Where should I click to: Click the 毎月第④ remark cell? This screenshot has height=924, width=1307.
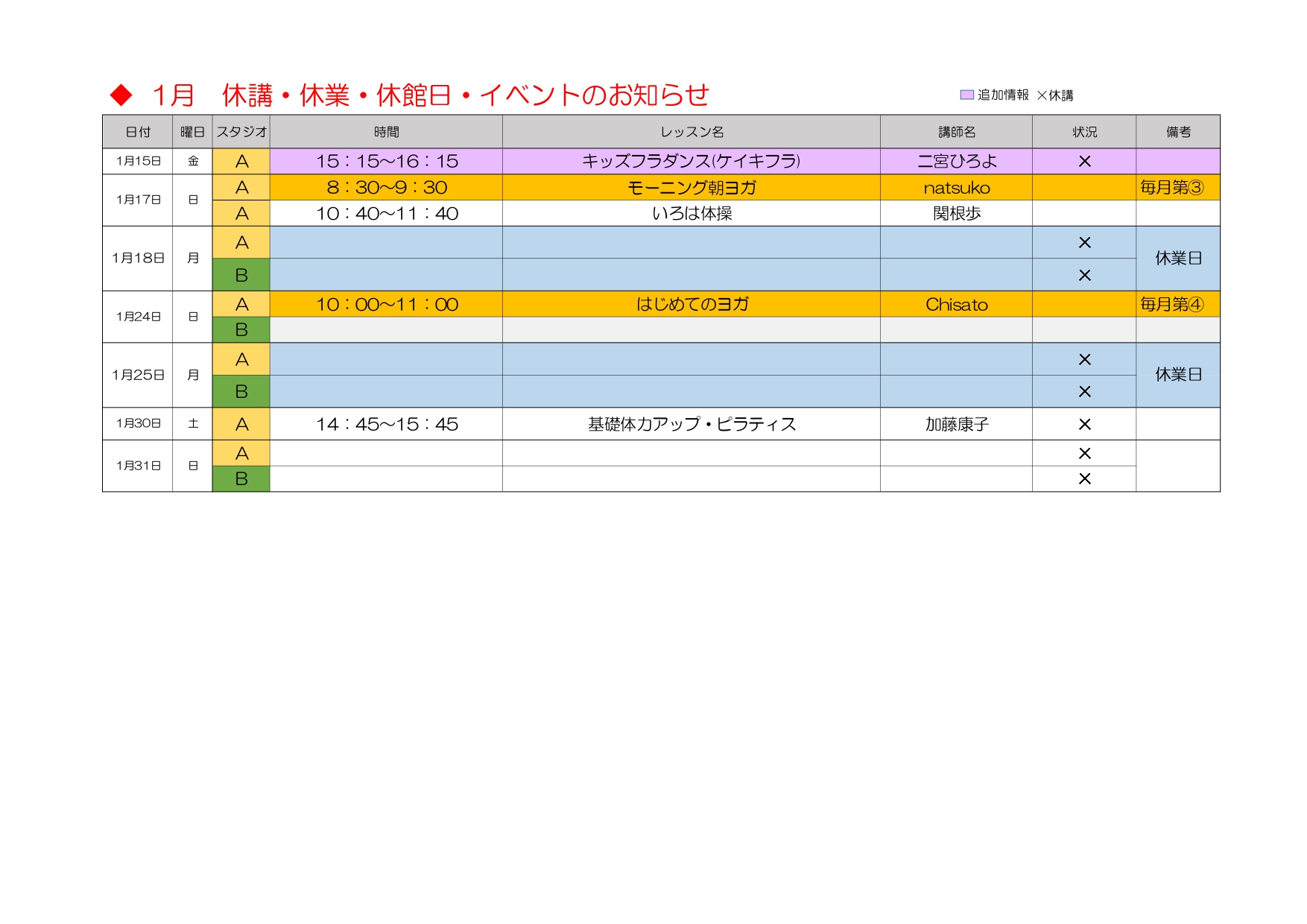[1178, 304]
